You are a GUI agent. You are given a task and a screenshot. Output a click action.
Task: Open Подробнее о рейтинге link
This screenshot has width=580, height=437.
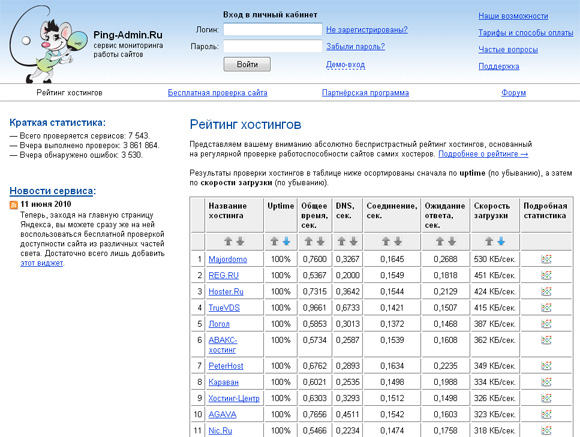(483, 154)
